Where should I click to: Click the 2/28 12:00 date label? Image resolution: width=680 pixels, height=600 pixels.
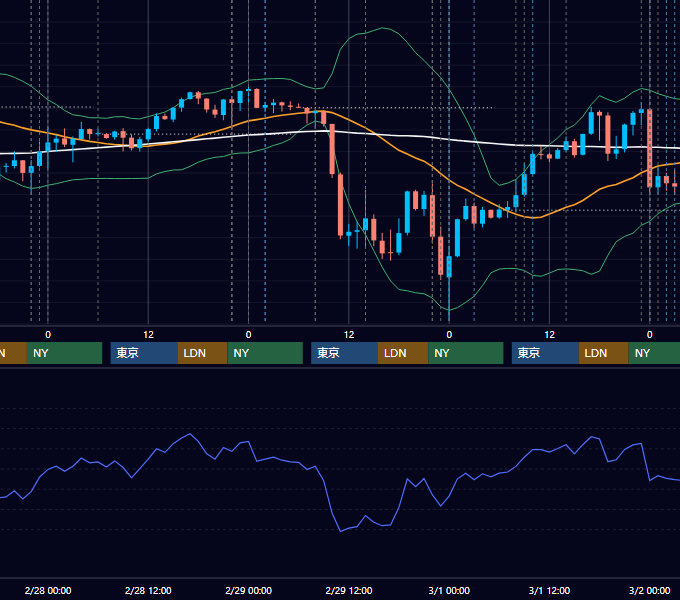click(148, 590)
